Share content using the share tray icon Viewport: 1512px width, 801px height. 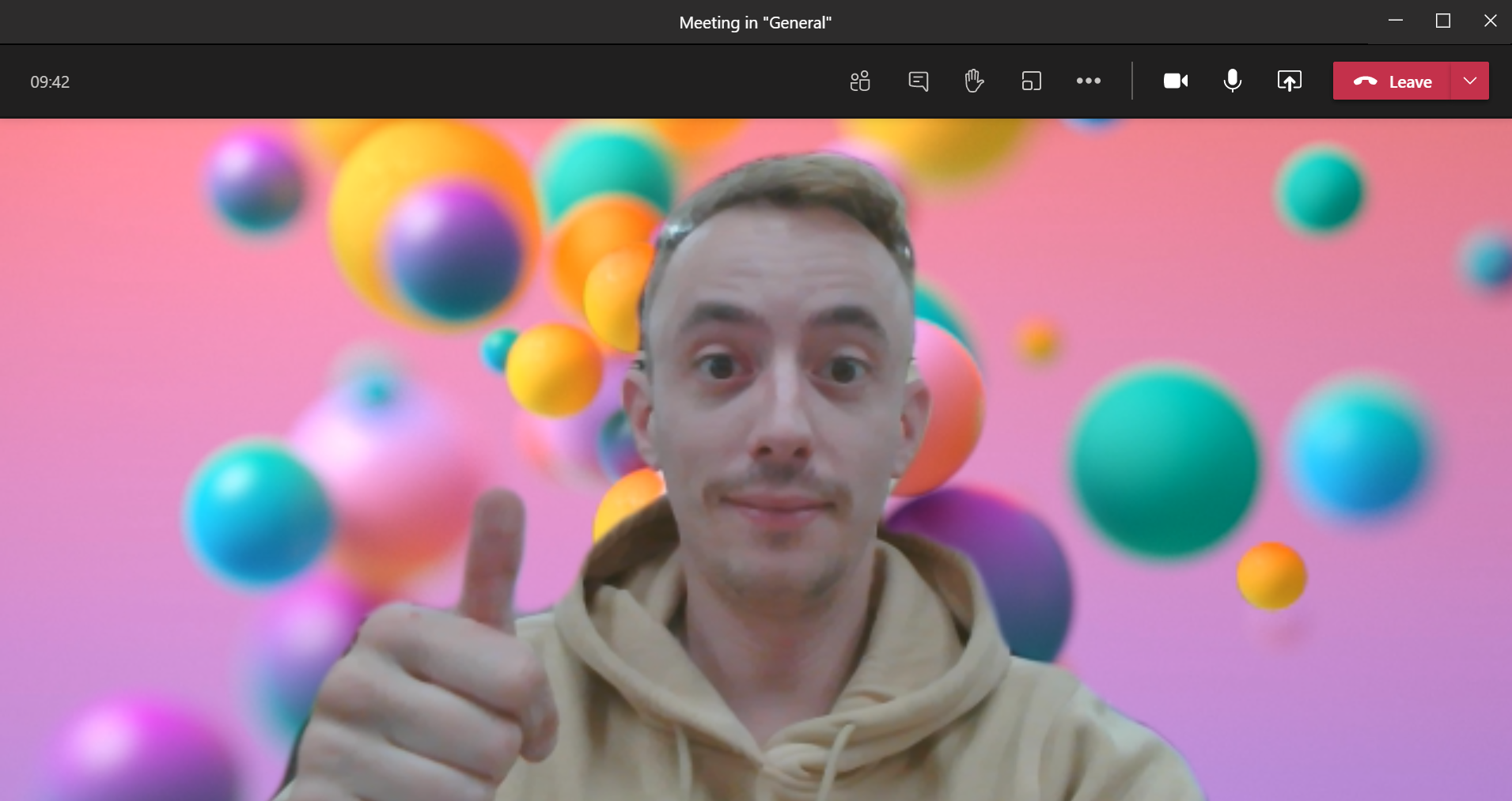(x=1289, y=81)
